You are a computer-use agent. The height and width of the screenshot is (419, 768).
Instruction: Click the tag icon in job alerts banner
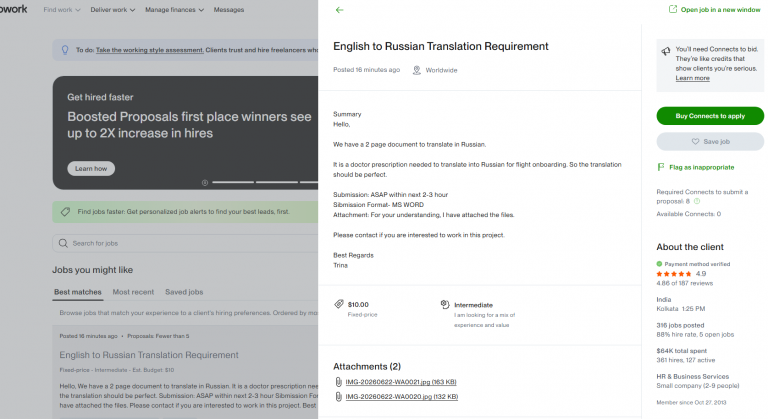click(x=65, y=212)
